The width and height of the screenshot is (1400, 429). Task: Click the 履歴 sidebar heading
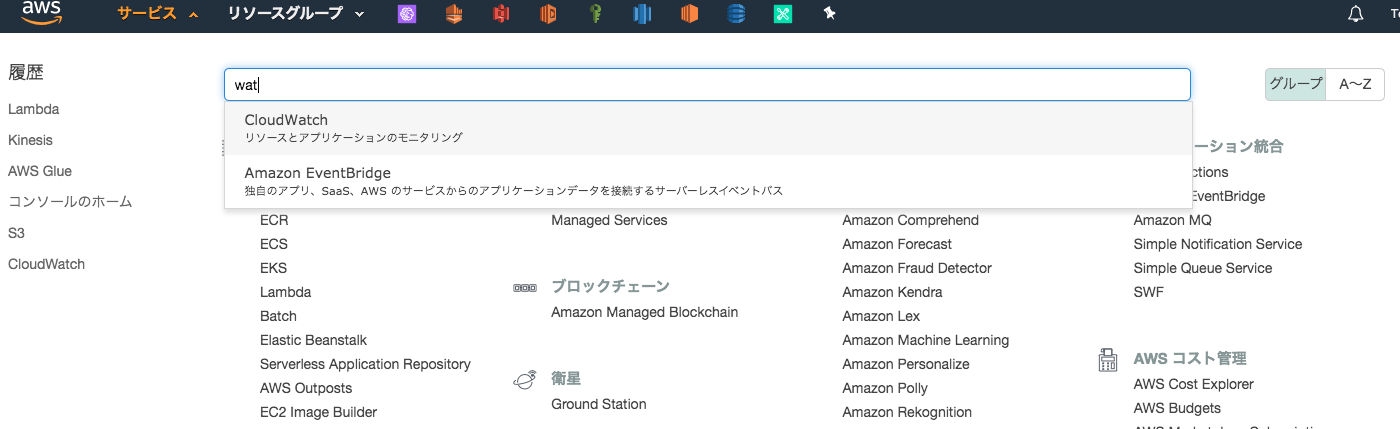click(26, 73)
